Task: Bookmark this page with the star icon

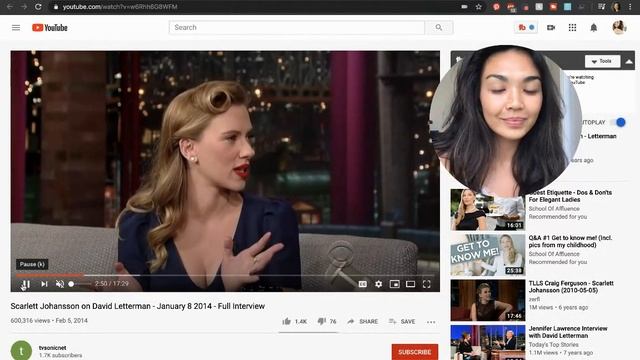Action: (x=478, y=7)
